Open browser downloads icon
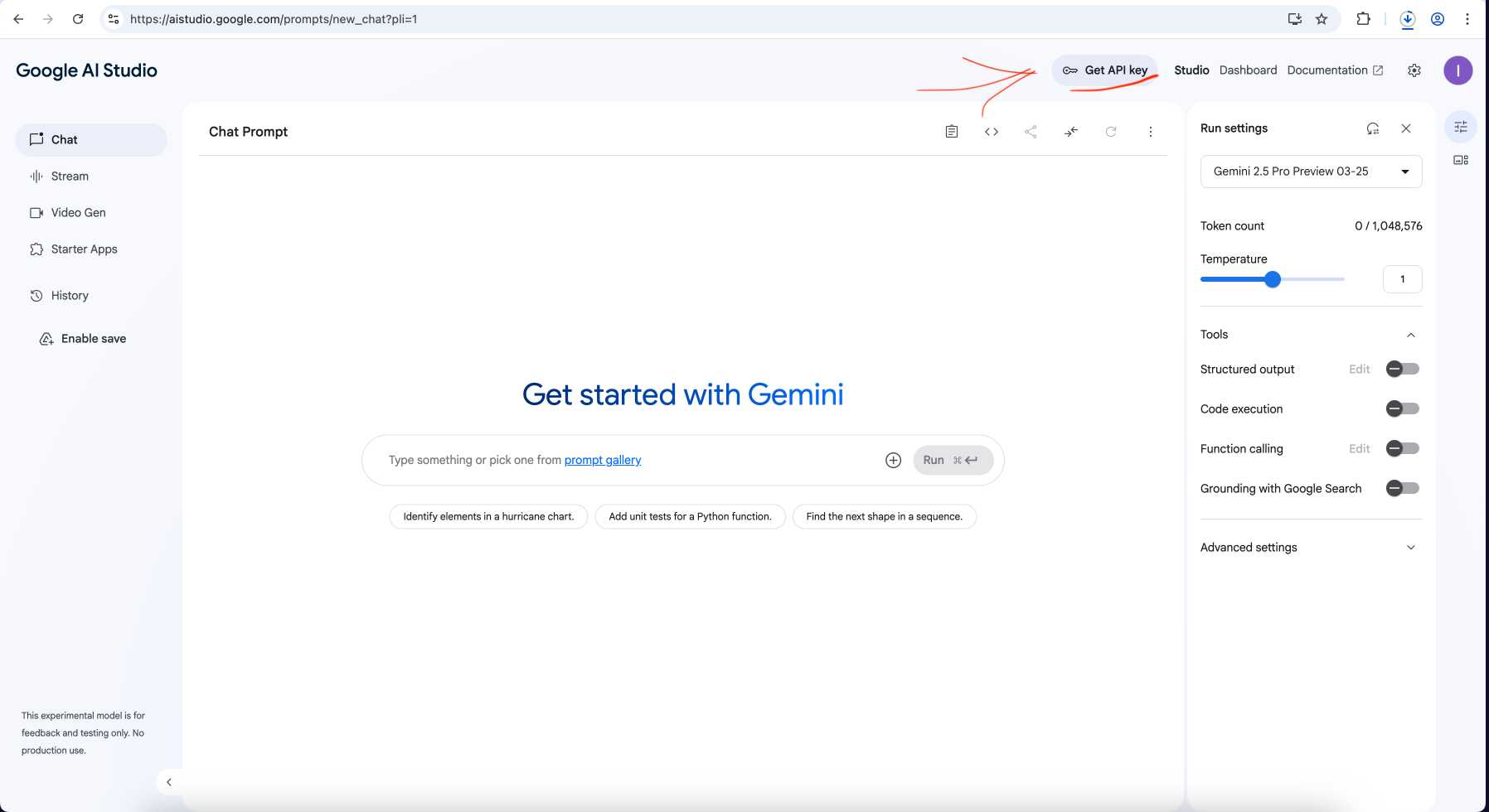This screenshot has width=1489, height=812. click(1408, 19)
